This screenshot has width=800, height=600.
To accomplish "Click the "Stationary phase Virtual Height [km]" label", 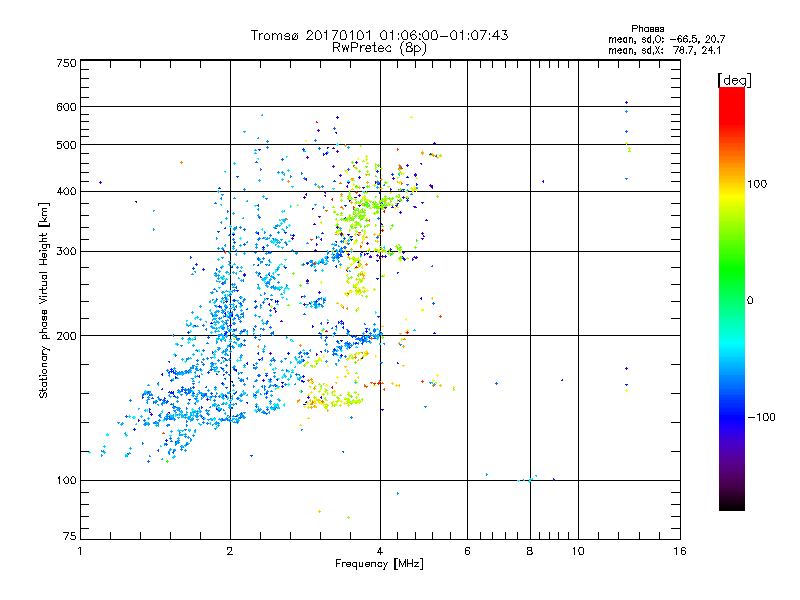I will click(43, 300).
